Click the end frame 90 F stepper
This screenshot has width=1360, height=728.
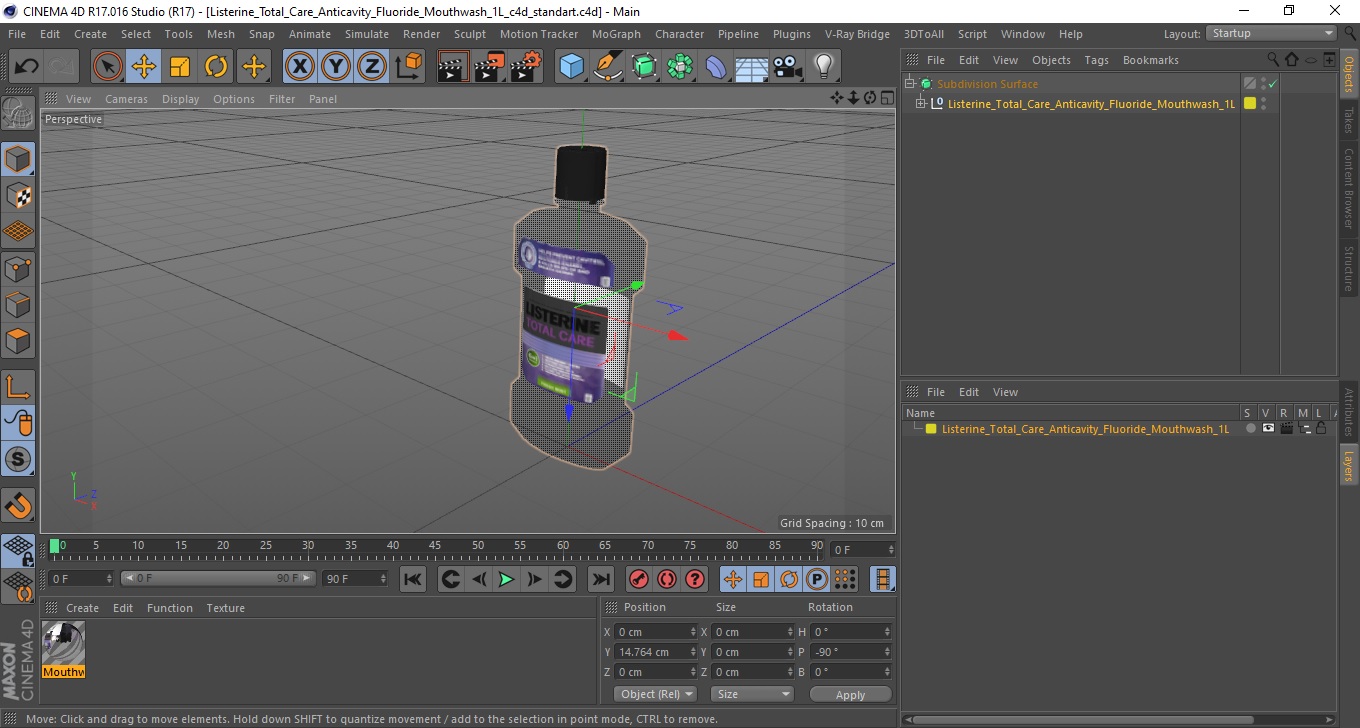coord(382,579)
